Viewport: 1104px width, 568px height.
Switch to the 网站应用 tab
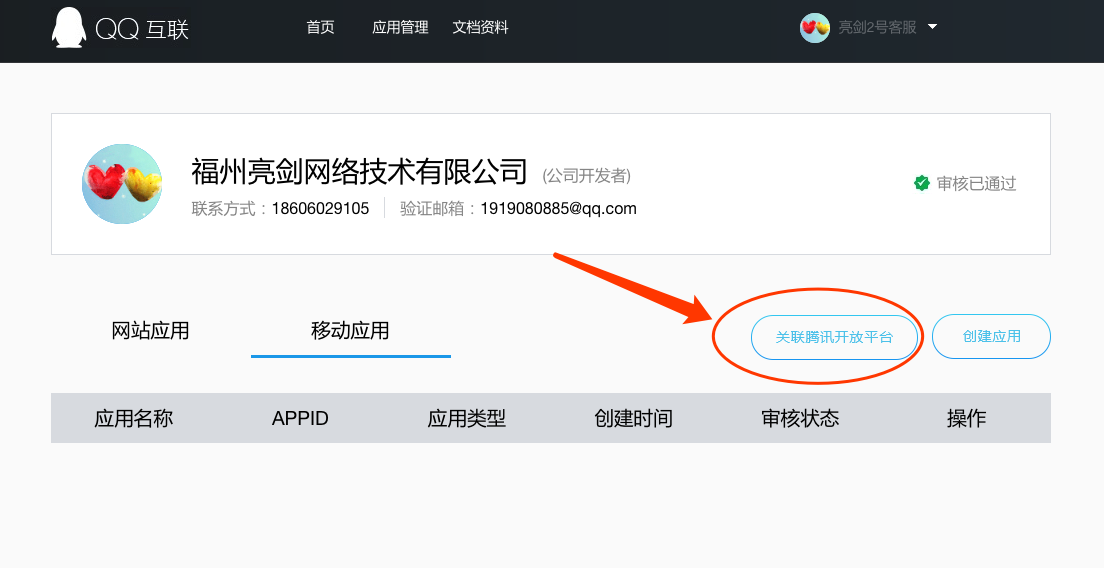coord(151,331)
